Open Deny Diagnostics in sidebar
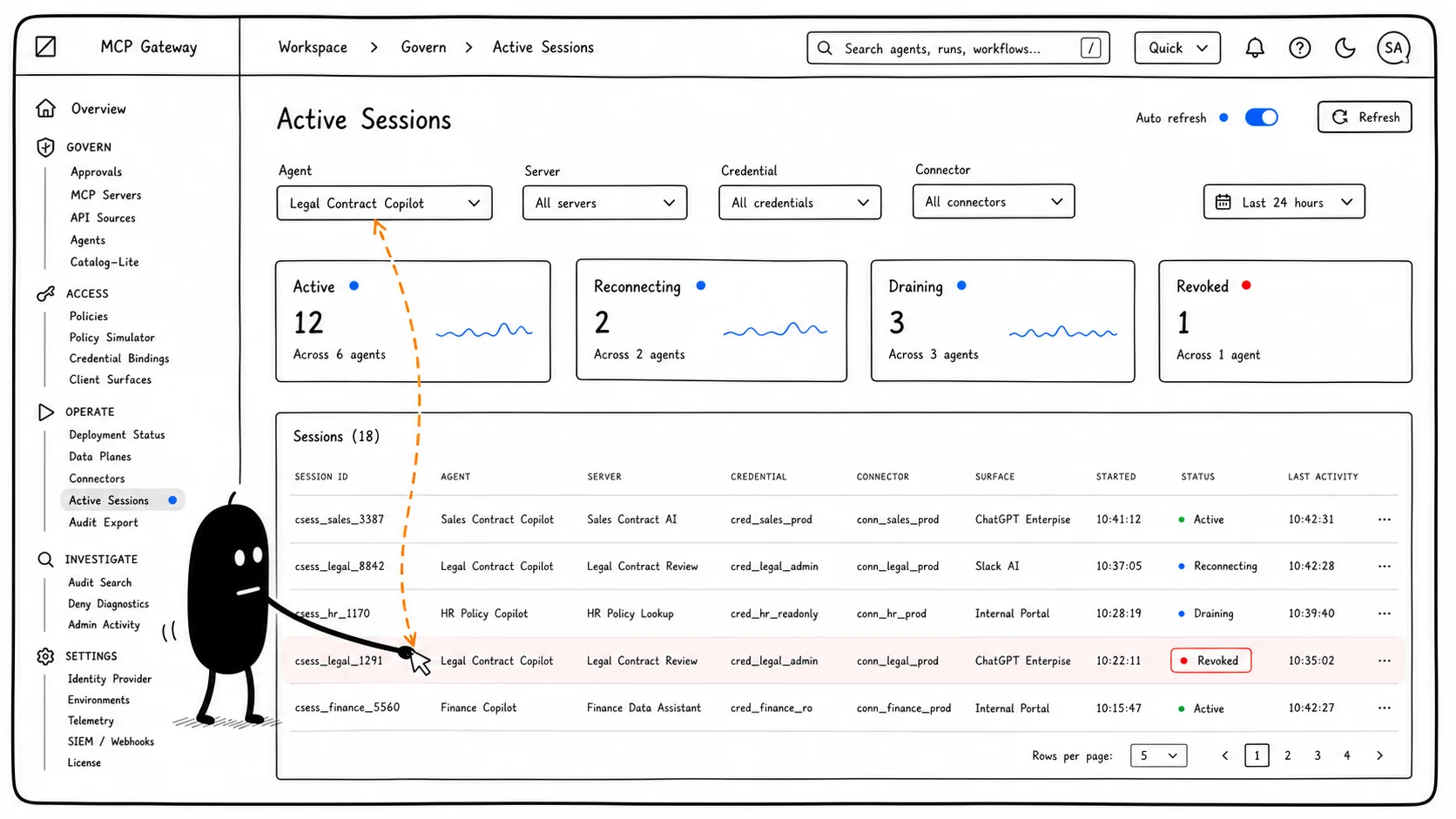The width and height of the screenshot is (1456, 819). [x=108, y=604]
